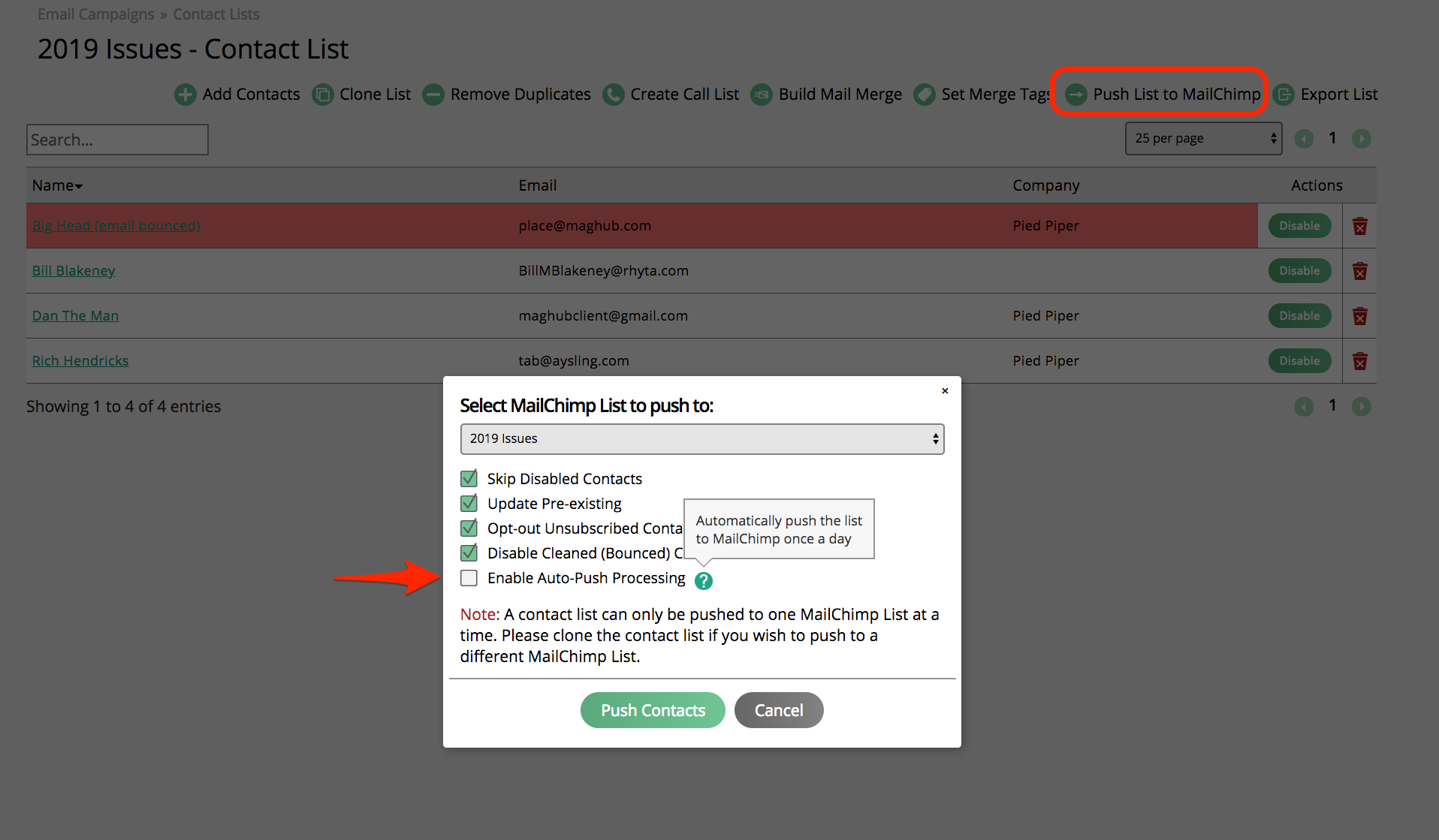Screen dimensions: 1439x840
Task: Disable the Big Head contact
Action: 1300,226
